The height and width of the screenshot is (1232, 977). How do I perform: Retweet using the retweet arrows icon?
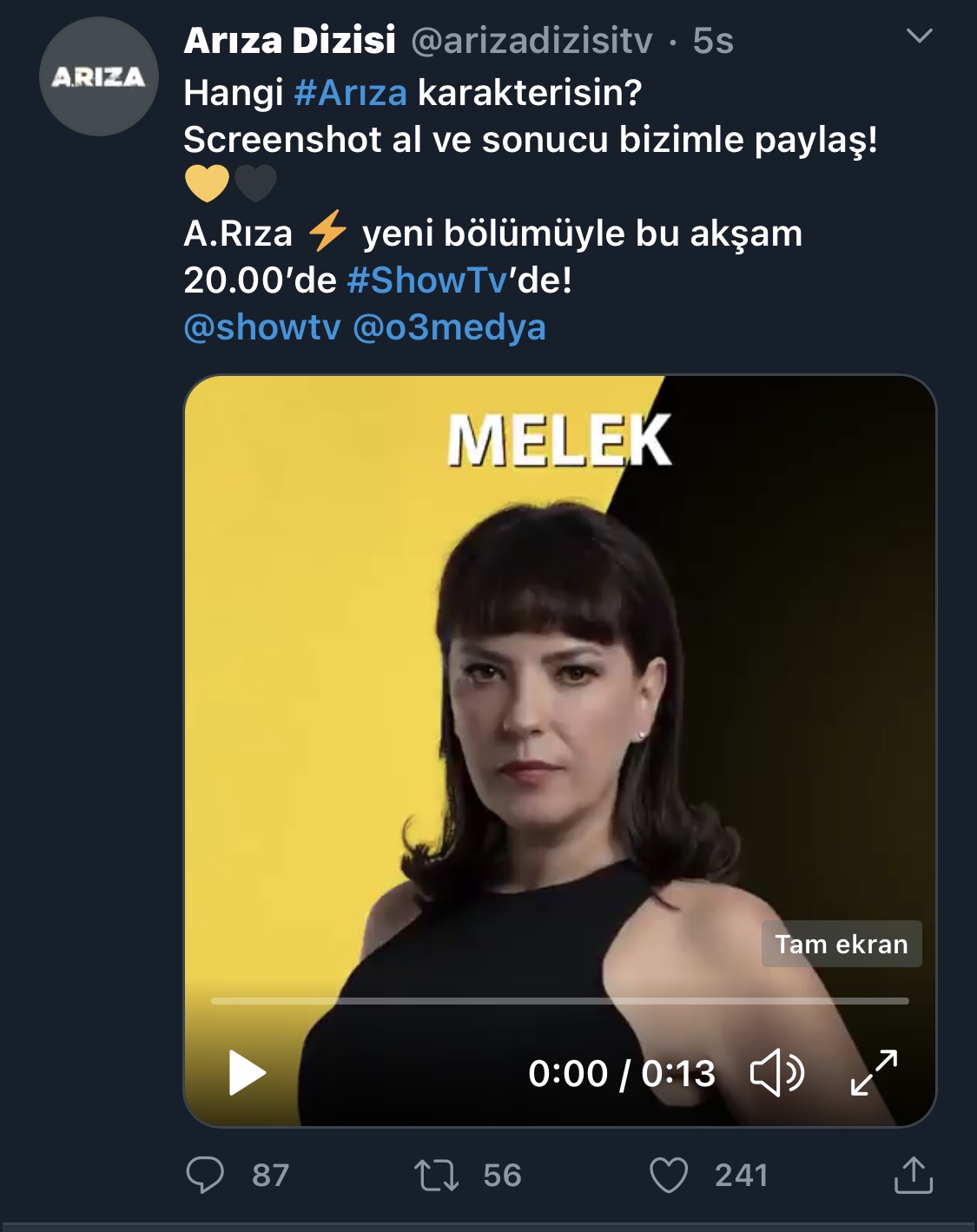(436, 1175)
